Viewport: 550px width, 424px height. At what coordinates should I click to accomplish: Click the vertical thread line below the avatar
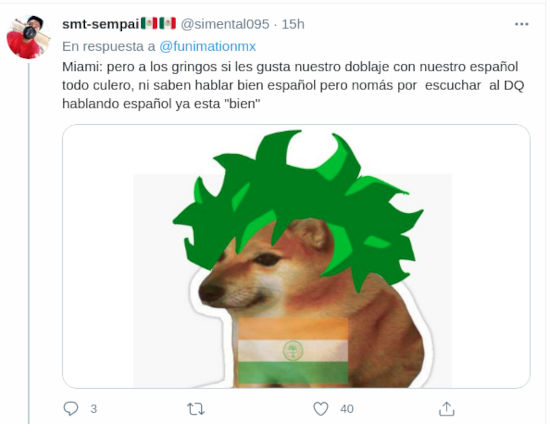[x=29, y=242]
